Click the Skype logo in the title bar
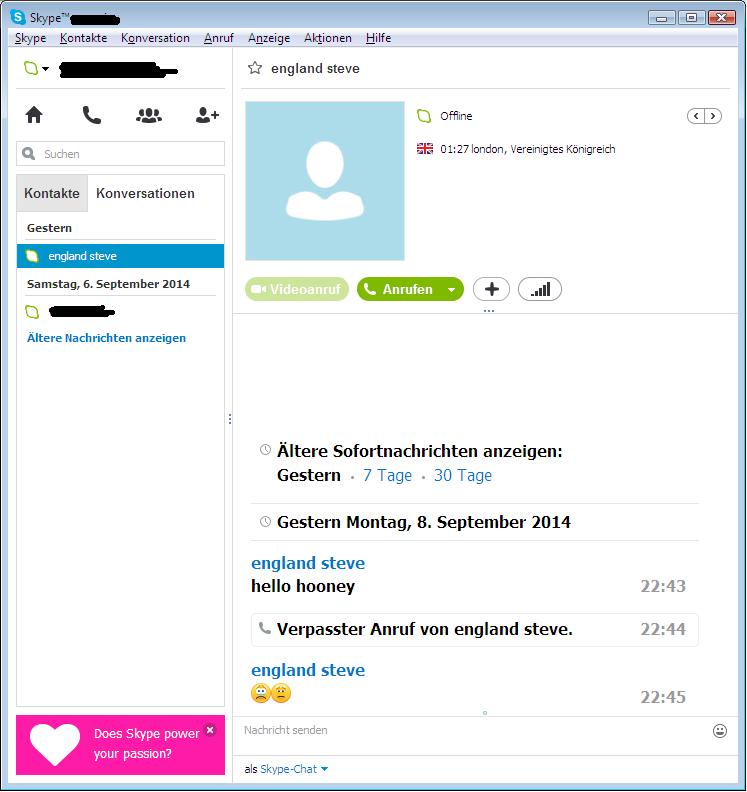Screen dimensions: 747x792 (x=18, y=17)
